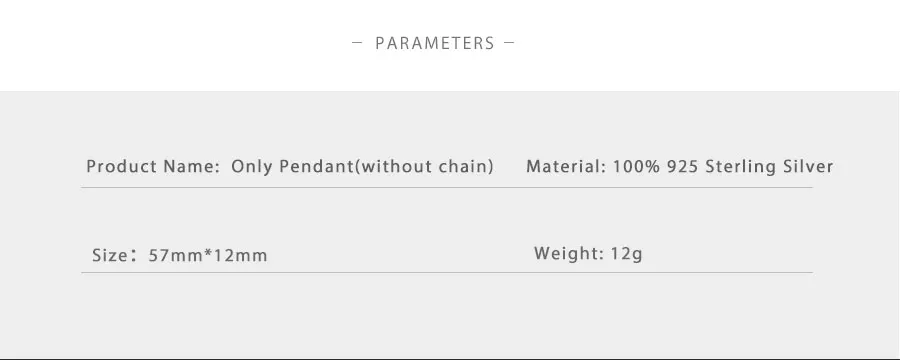This screenshot has height=360, width=900.
Task: Select the 'Size' label
Action: click(x=109, y=255)
